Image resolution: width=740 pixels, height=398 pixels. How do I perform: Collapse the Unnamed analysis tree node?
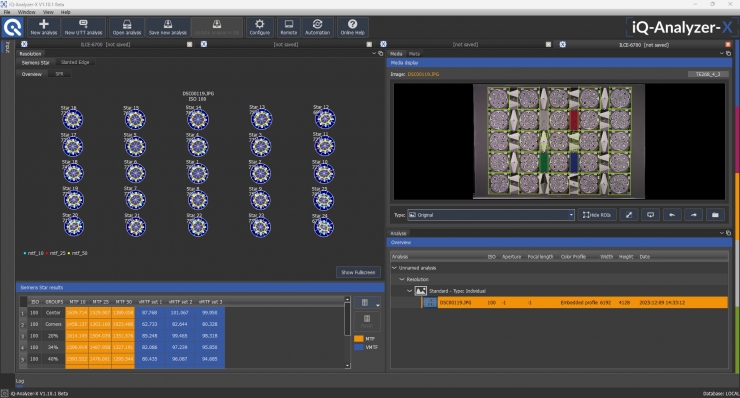[x=395, y=268]
